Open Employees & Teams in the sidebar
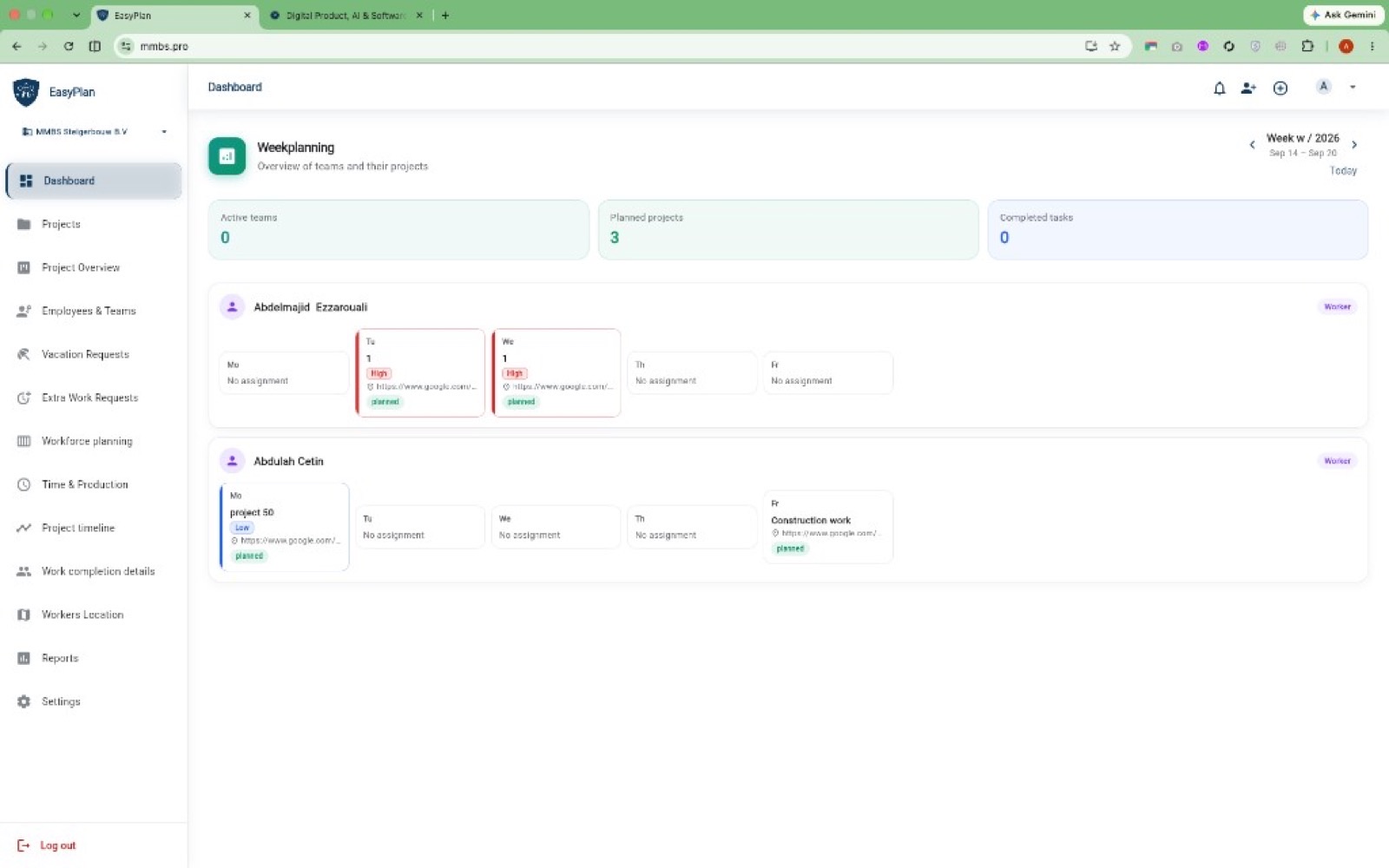The image size is (1389, 868). (x=94, y=311)
